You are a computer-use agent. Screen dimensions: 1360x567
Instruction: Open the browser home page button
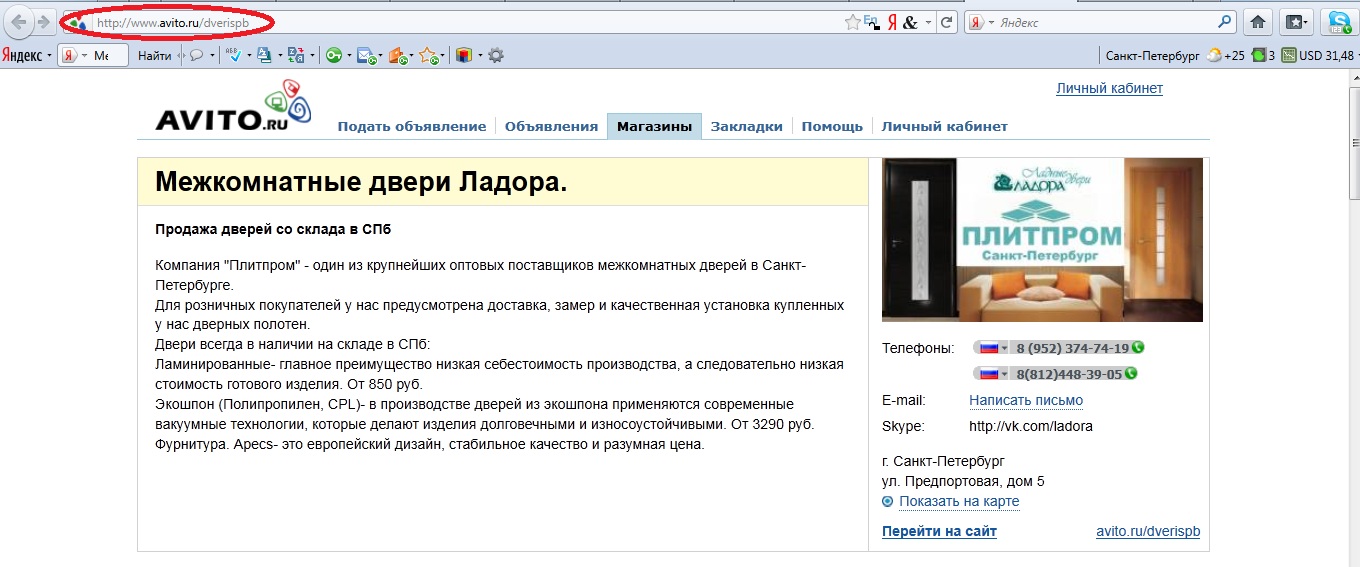[1258, 22]
